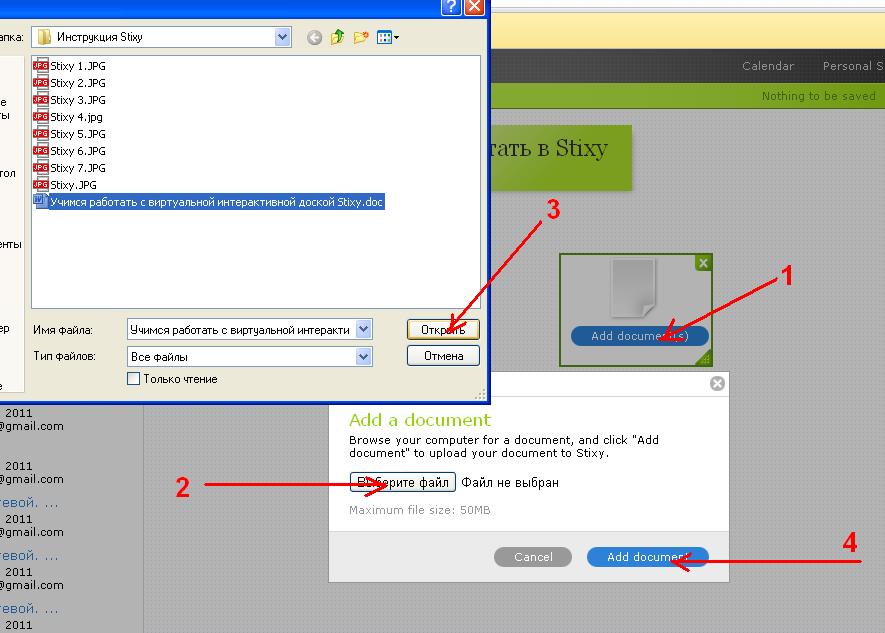Screen dimensions: 885x633
Task: Open the Calendar tab in Stixy
Action: [x=768, y=66]
